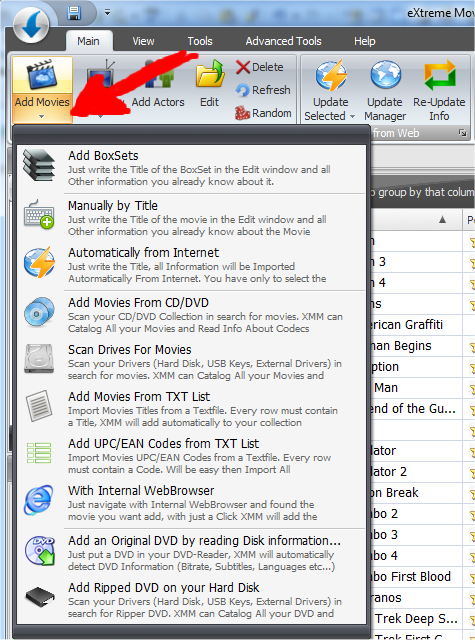The image size is (475, 640).
Task: Choose Add BoxSets menu entry
Action: click(191, 168)
